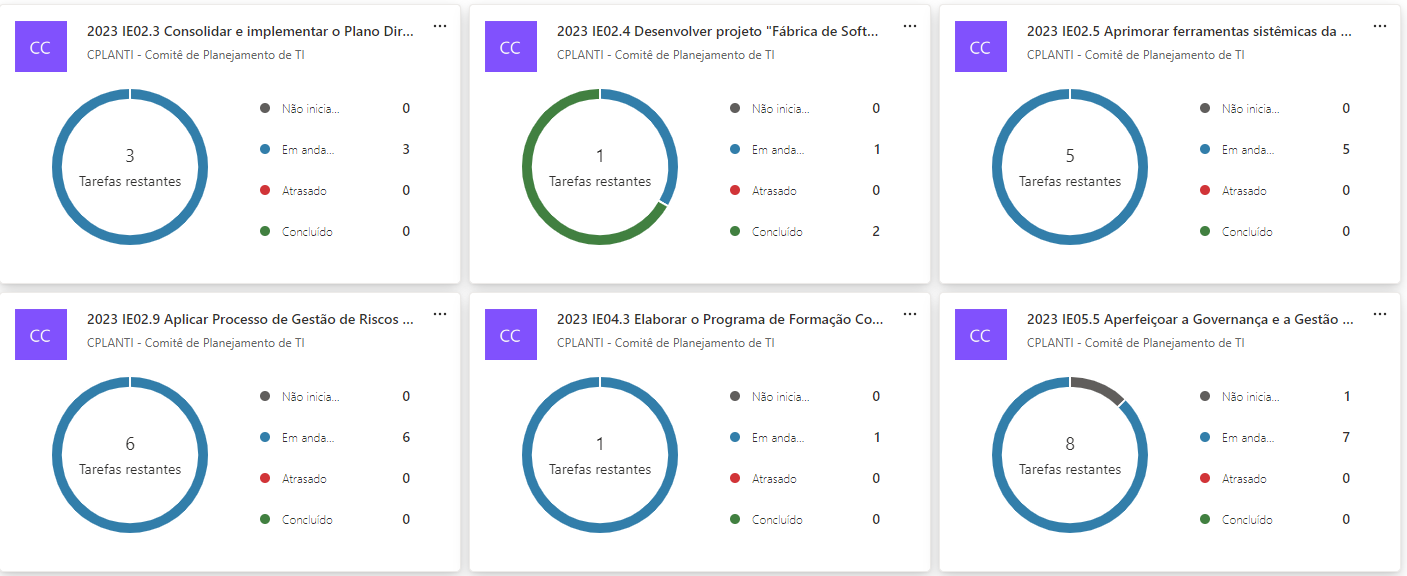Expand the ellipsis menu on IE05.5 card

click(1380, 314)
